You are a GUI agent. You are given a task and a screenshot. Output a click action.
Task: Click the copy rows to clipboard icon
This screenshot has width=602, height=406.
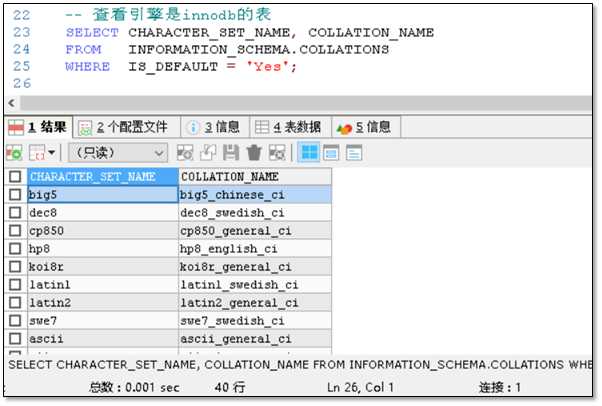tap(37, 153)
